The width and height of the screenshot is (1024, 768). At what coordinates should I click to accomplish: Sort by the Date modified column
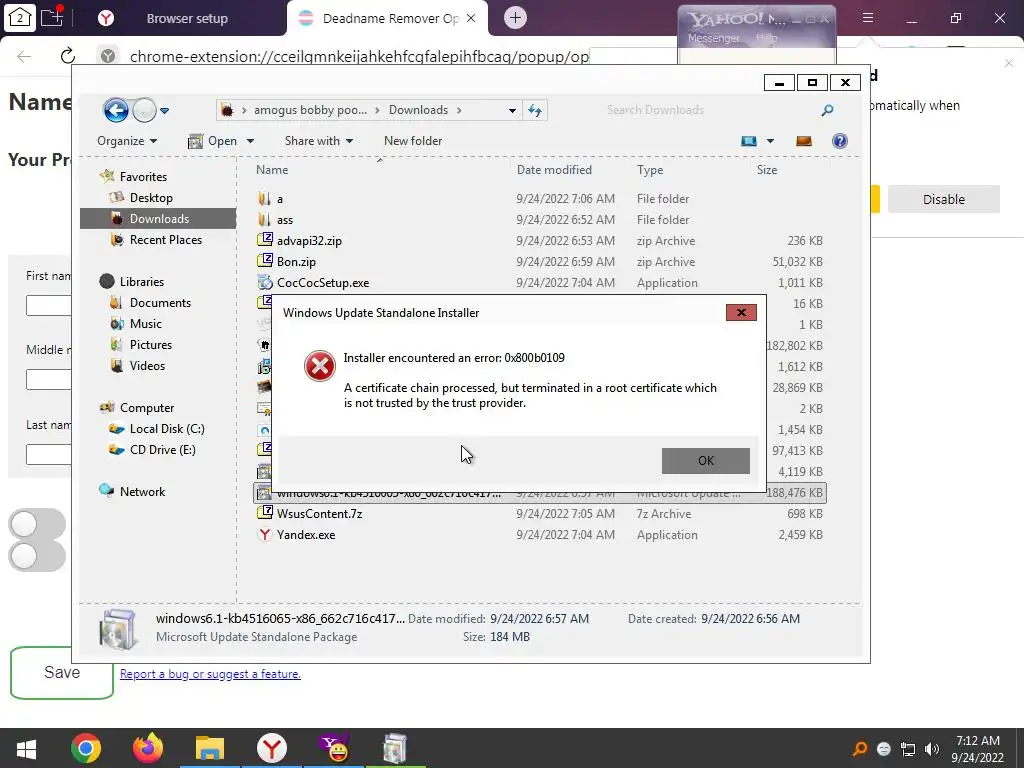pyautogui.click(x=554, y=170)
